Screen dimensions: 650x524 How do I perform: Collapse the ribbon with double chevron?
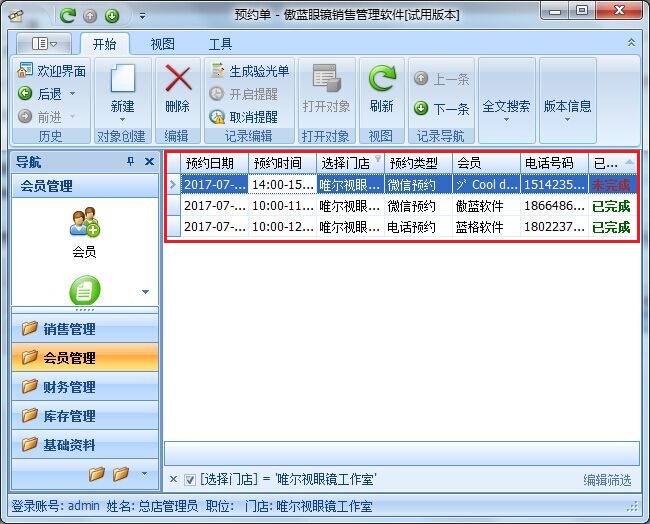pyautogui.click(x=631, y=42)
